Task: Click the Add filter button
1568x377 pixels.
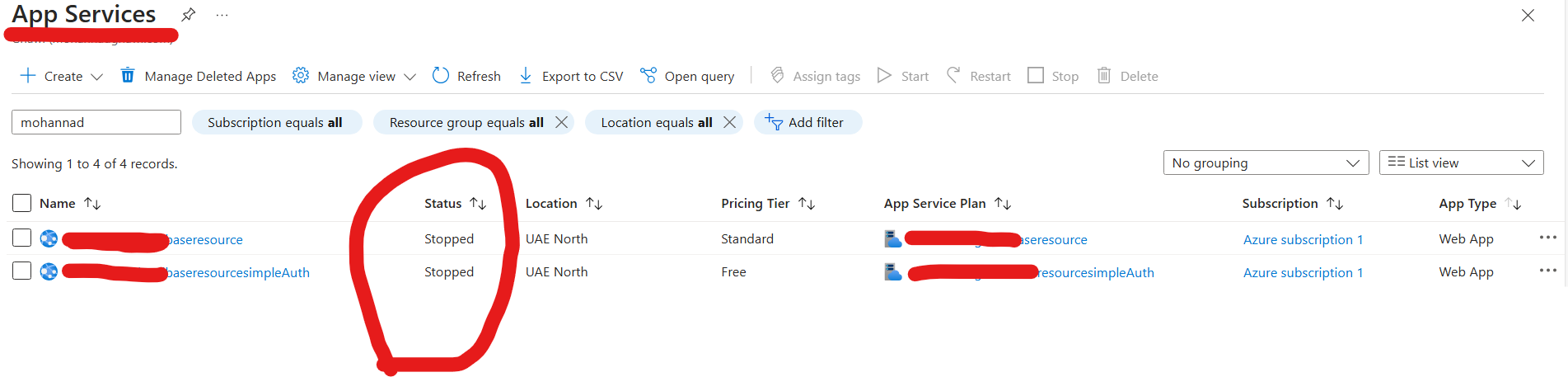Action: (807, 122)
